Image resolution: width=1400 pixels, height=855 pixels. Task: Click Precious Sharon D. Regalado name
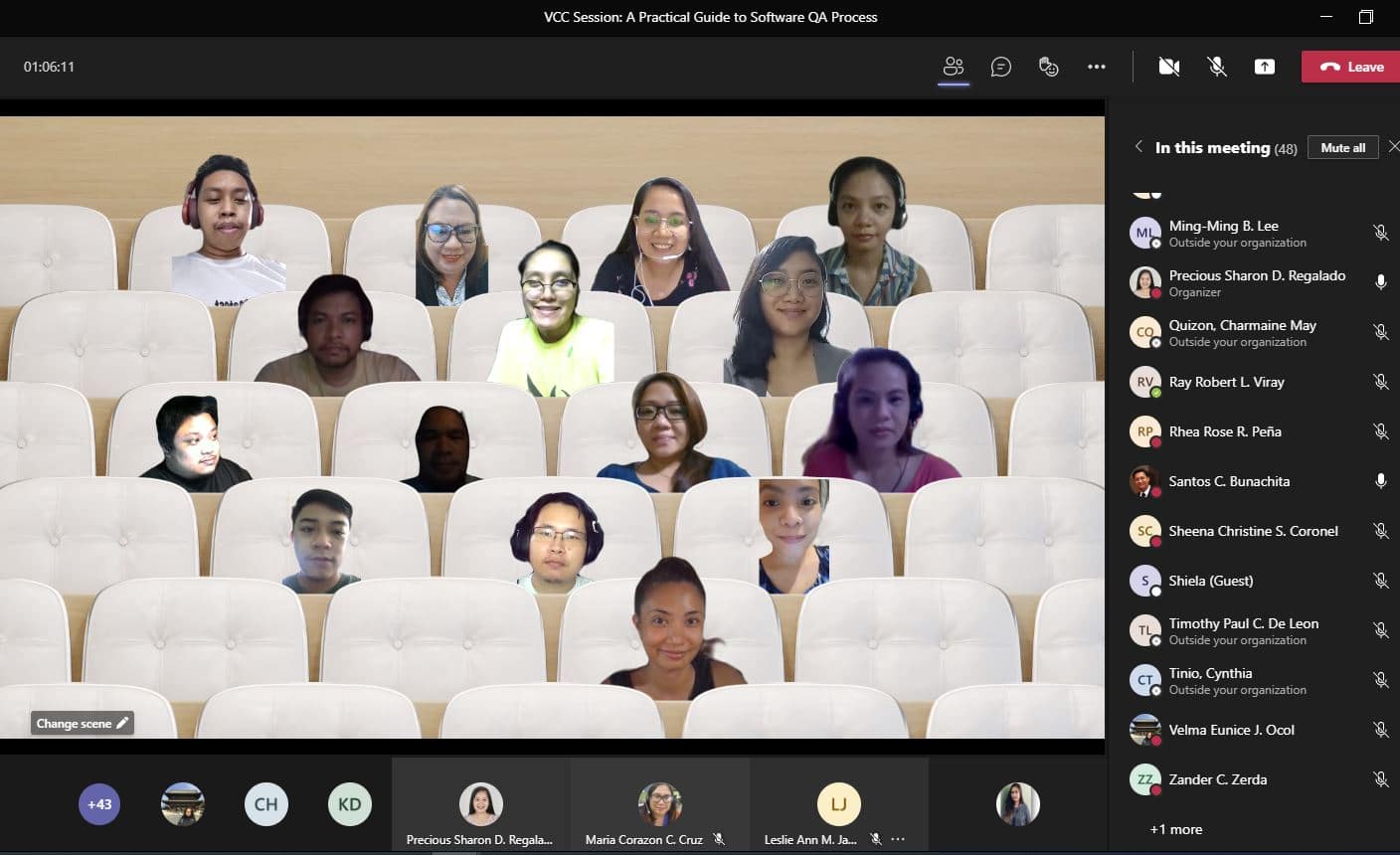pos(1257,275)
